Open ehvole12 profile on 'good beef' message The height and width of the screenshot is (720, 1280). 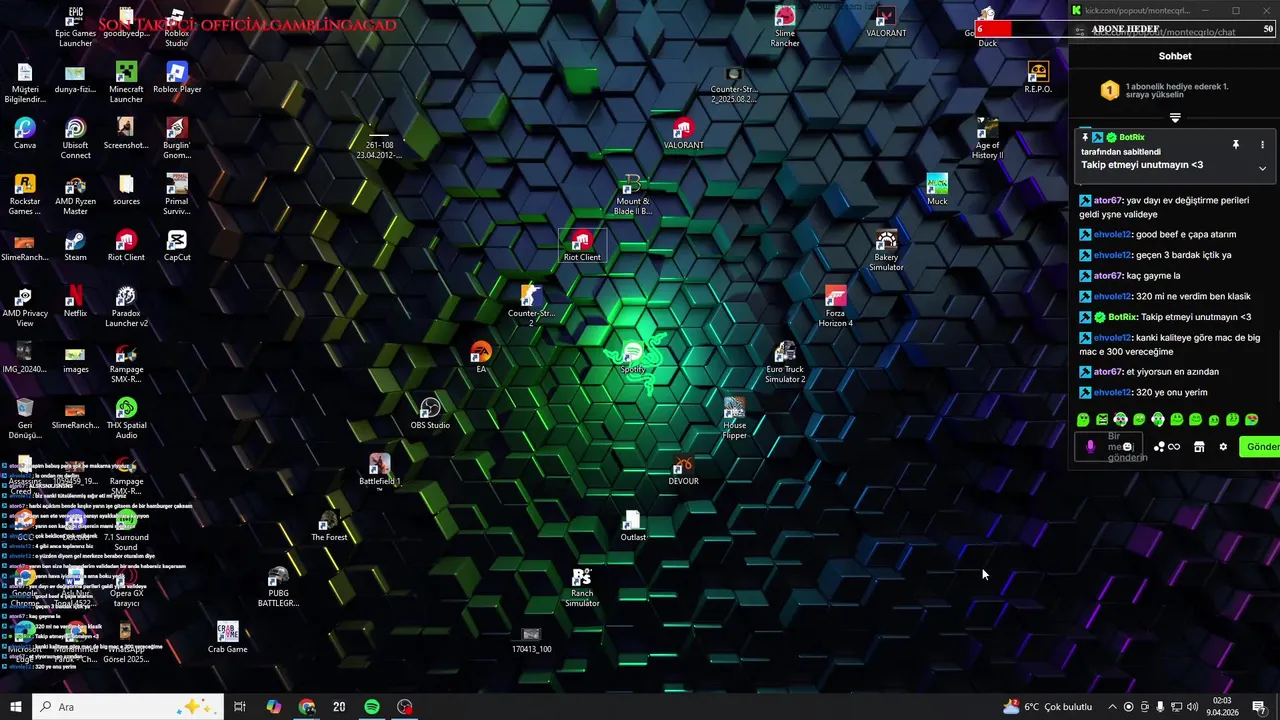(1112, 235)
